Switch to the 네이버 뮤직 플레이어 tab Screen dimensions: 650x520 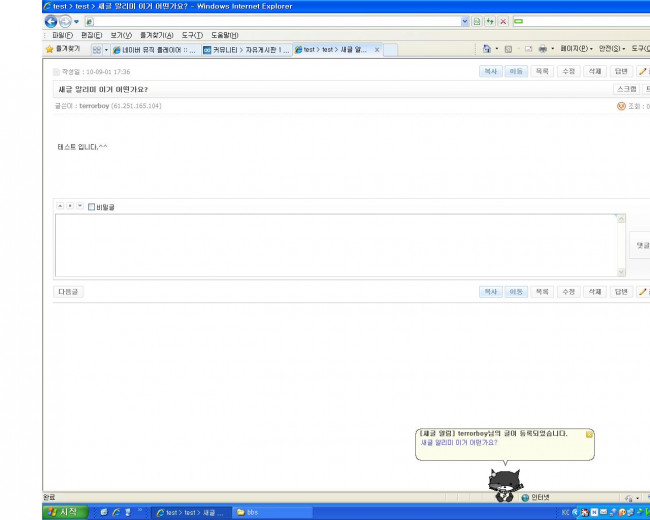[156, 50]
